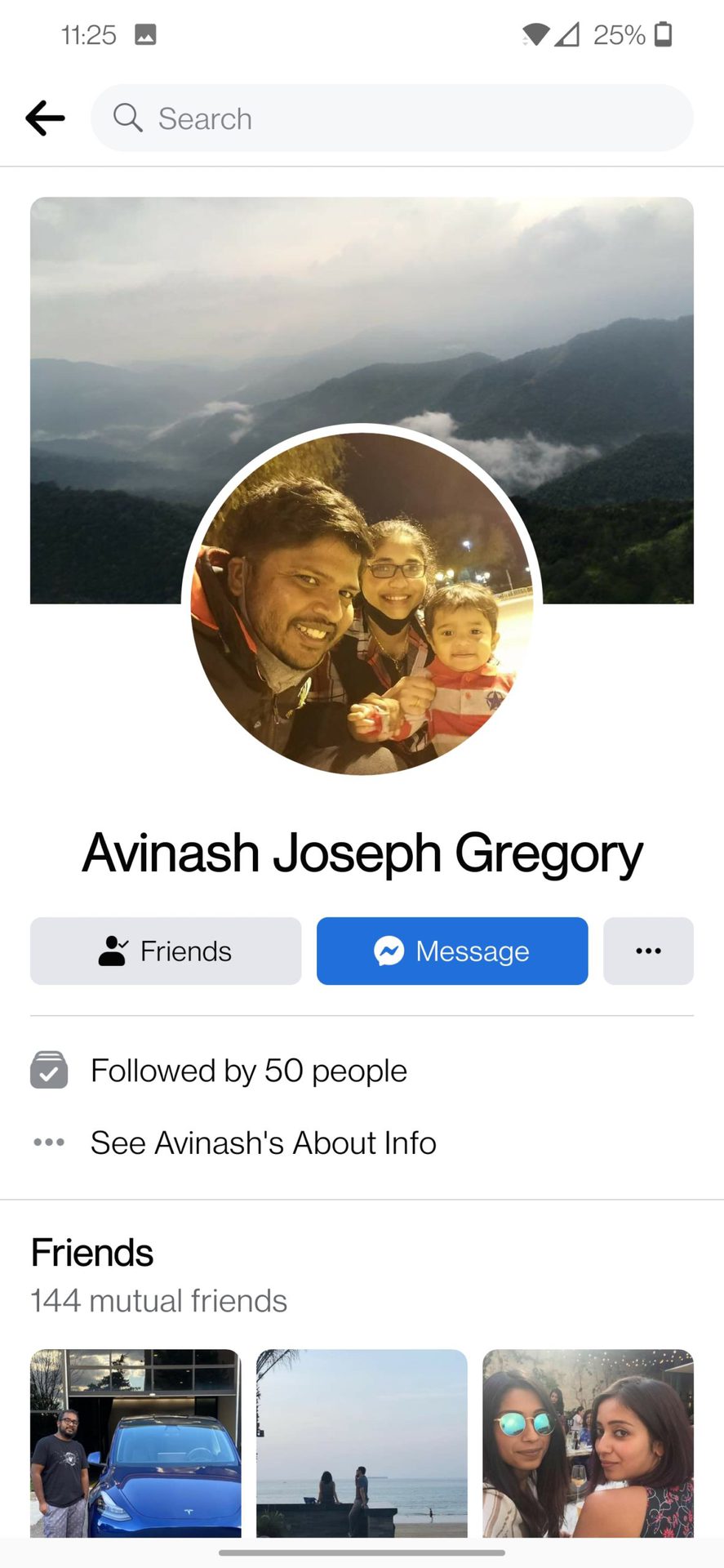This screenshot has height=1568, width=724.
Task: Tap the ellipsis icon beside About Info
Action: pyautogui.click(x=49, y=1142)
